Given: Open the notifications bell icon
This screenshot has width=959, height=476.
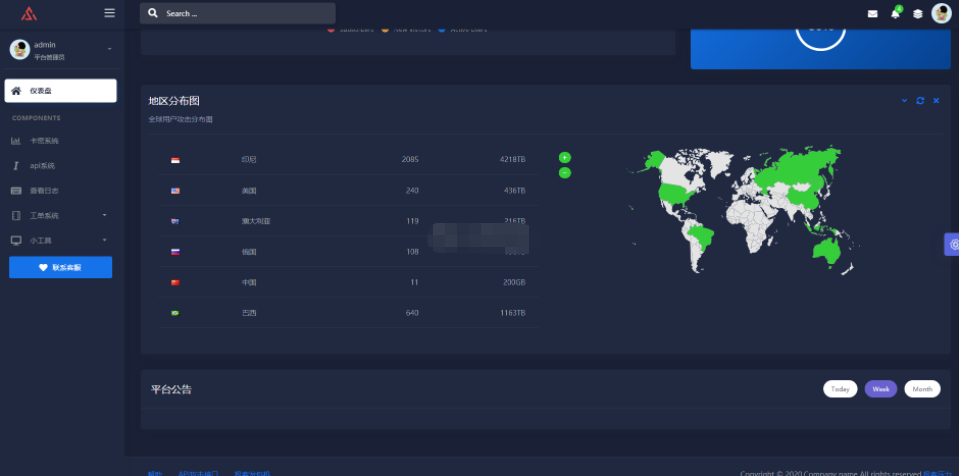Looking at the screenshot, I should [x=895, y=14].
